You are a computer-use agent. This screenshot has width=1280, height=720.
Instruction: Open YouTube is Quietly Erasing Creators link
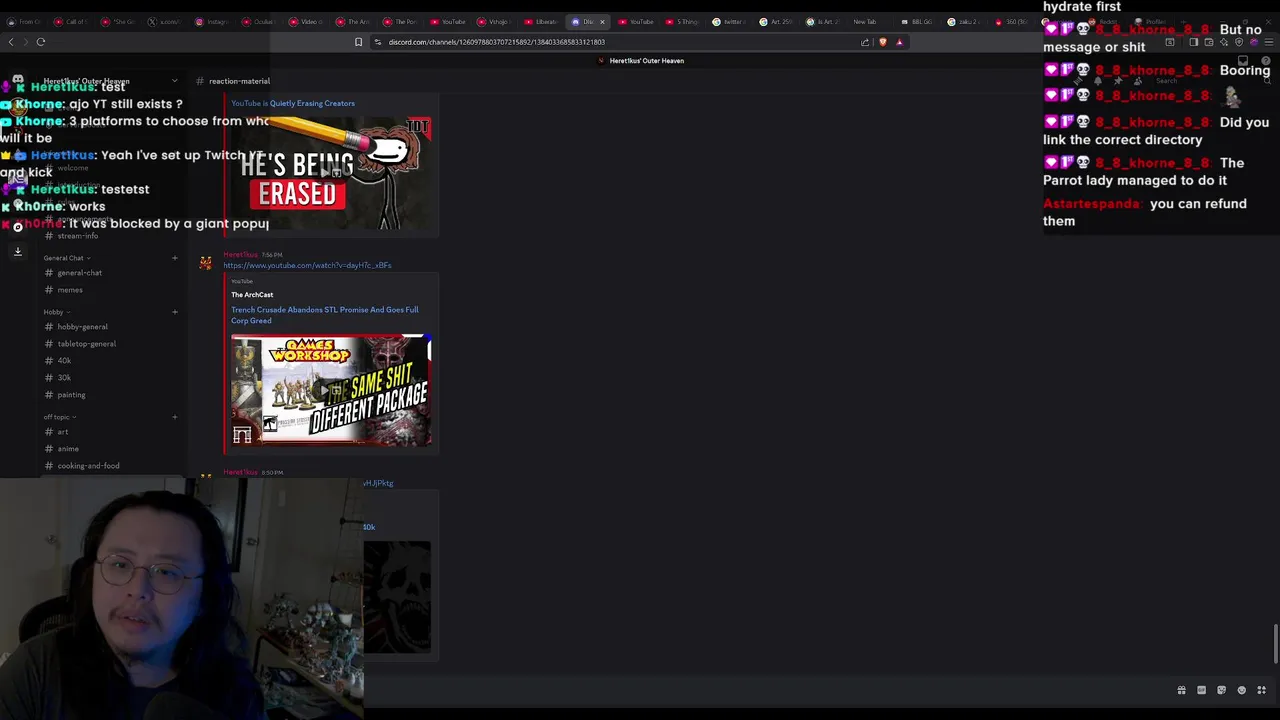click(293, 103)
